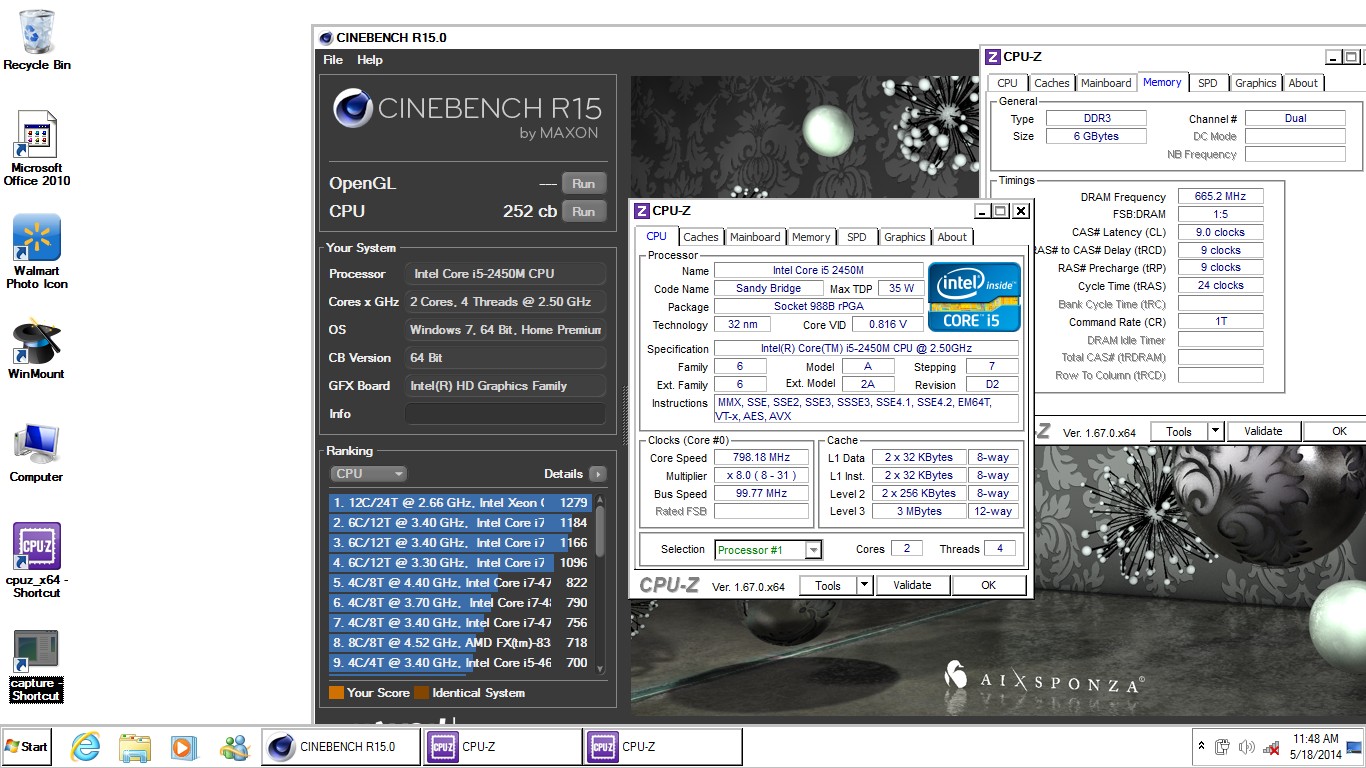Click Tools button in front CPU-Z

tap(828, 585)
